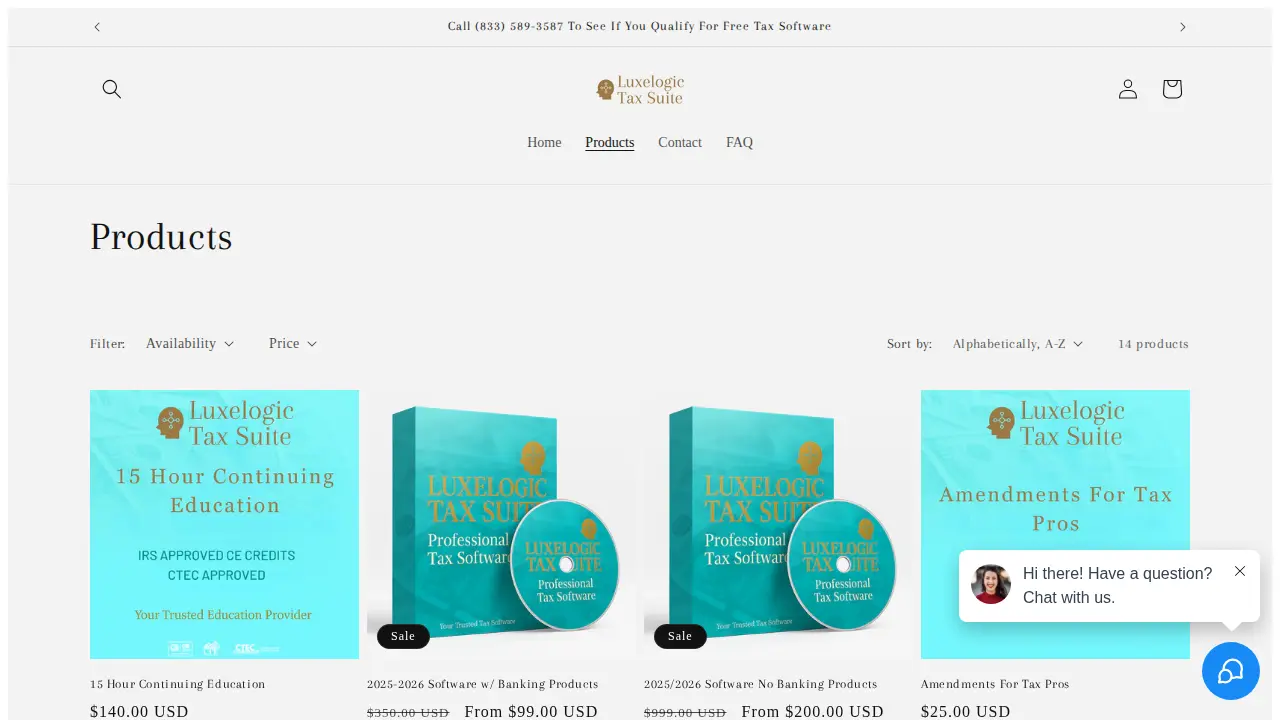Open the shopping cart icon
Image resolution: width=1280 pixels, height=720 pixels.
point(1172,89)
